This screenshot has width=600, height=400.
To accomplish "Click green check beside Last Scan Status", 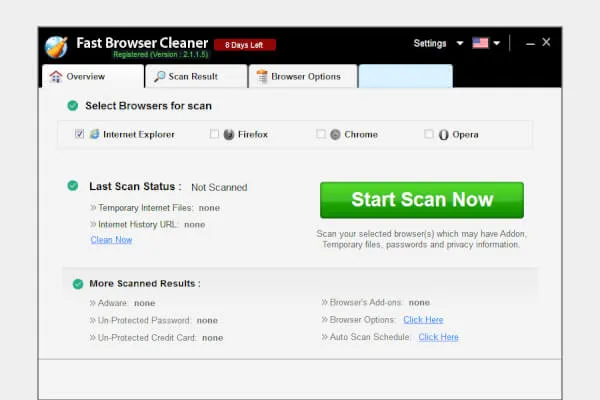I will (x=73, y=186).
